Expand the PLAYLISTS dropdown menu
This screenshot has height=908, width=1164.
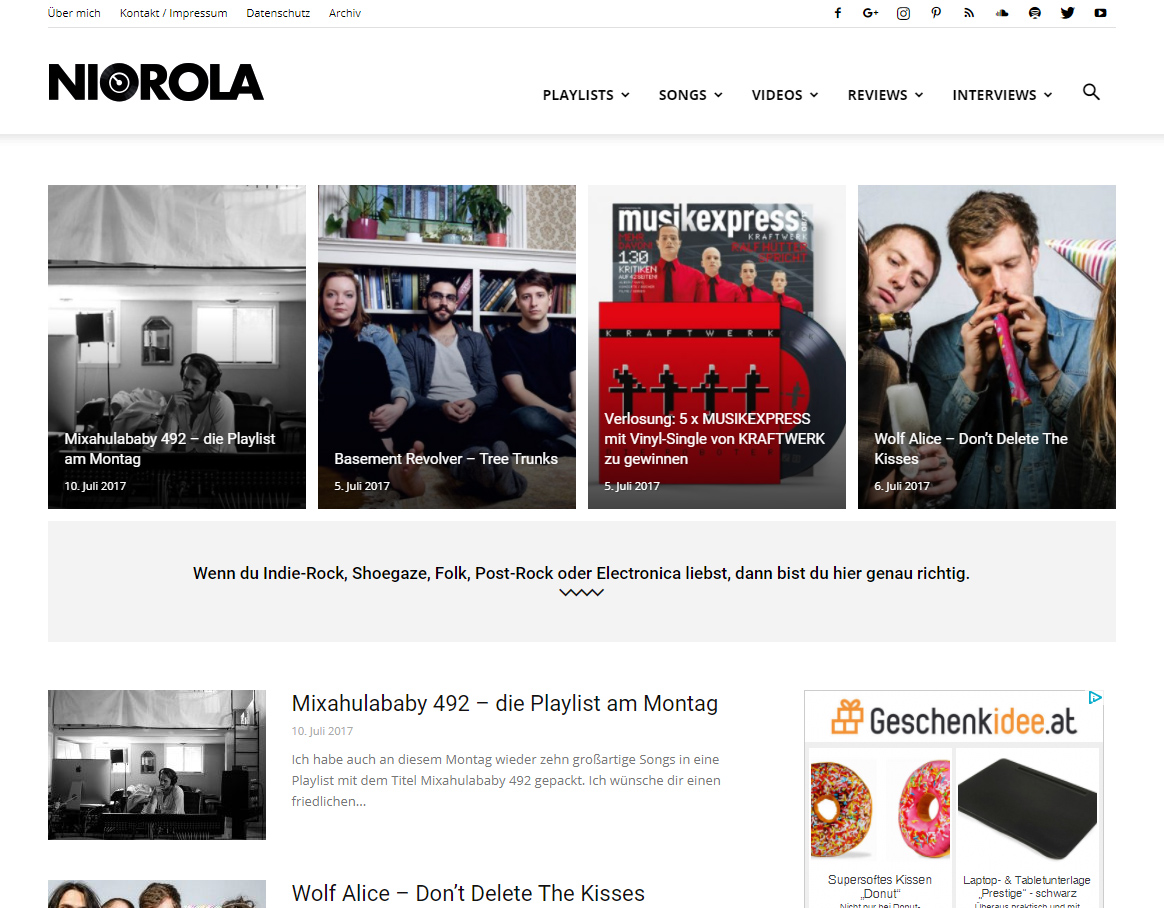(586, 95)
